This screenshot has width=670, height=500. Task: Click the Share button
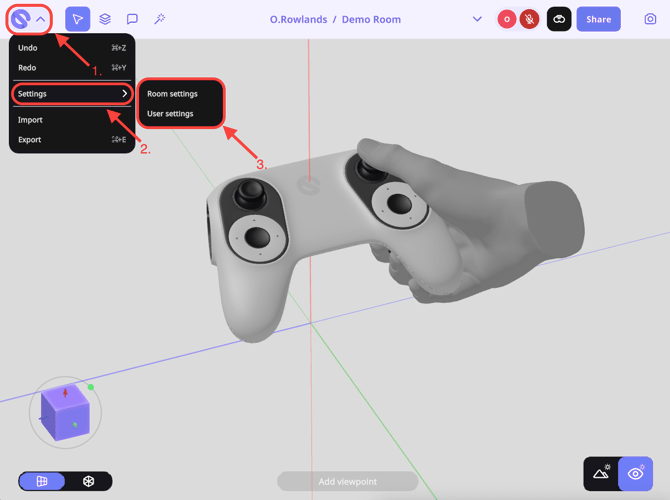[598, 19]
